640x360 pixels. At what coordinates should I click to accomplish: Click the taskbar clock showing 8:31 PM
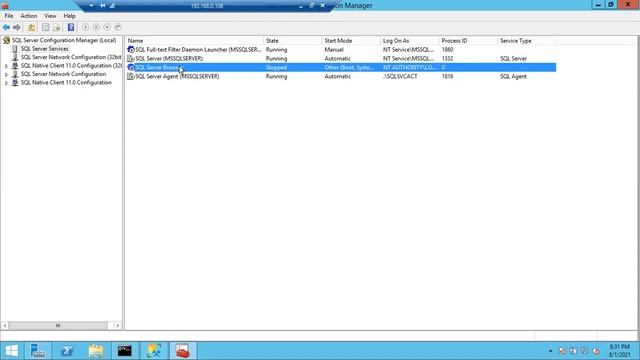tap(620, 351)
